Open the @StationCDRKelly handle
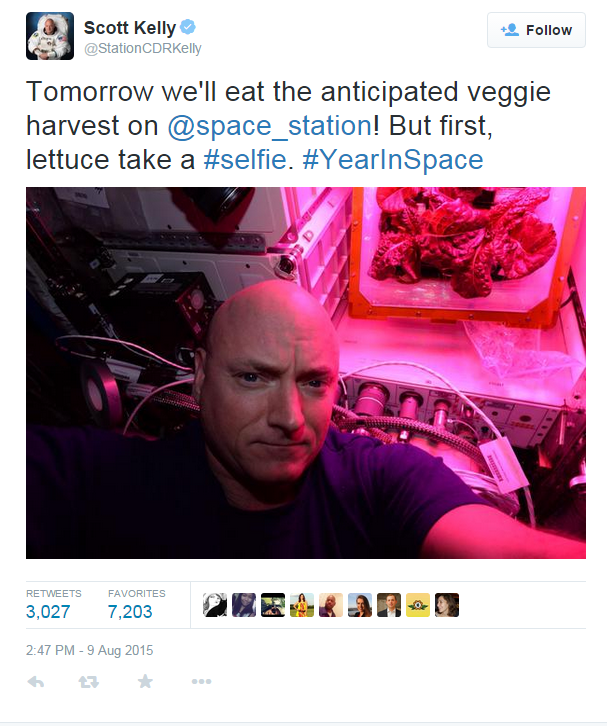This screenshot has height=726, width=607. (x=143, y=48)
